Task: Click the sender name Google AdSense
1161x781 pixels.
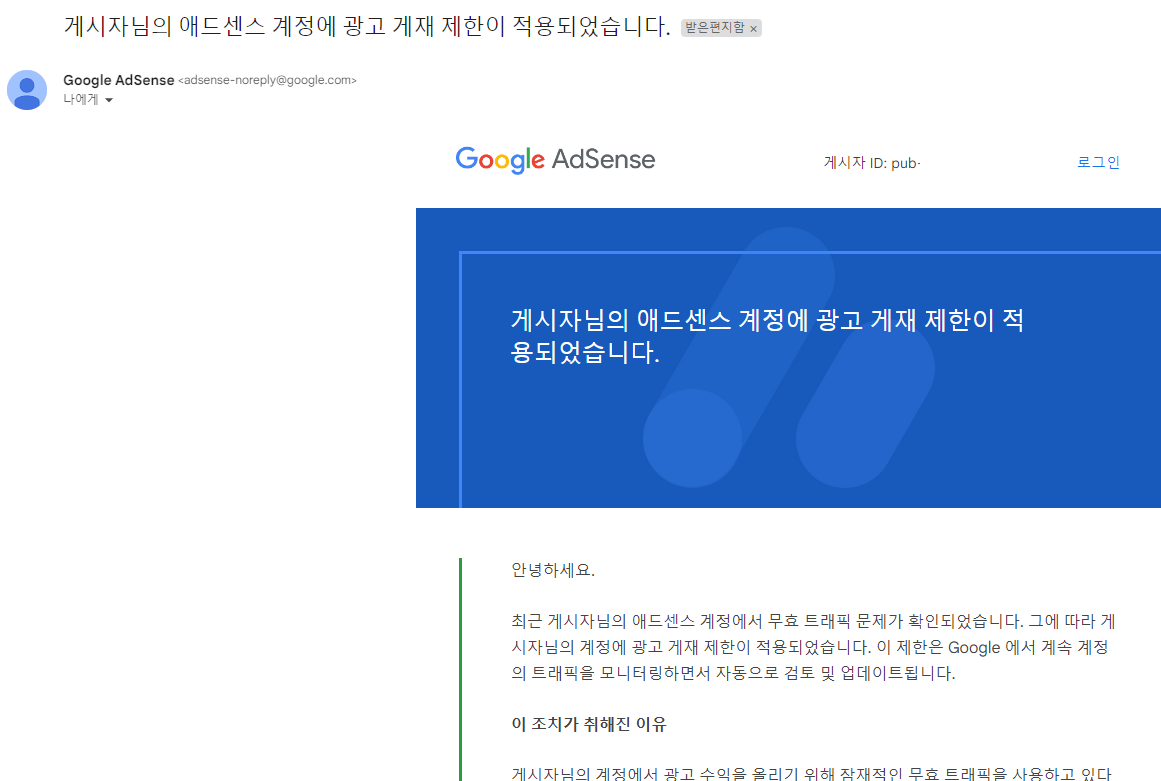Action: pyautogui.click(x=118, y=80)
